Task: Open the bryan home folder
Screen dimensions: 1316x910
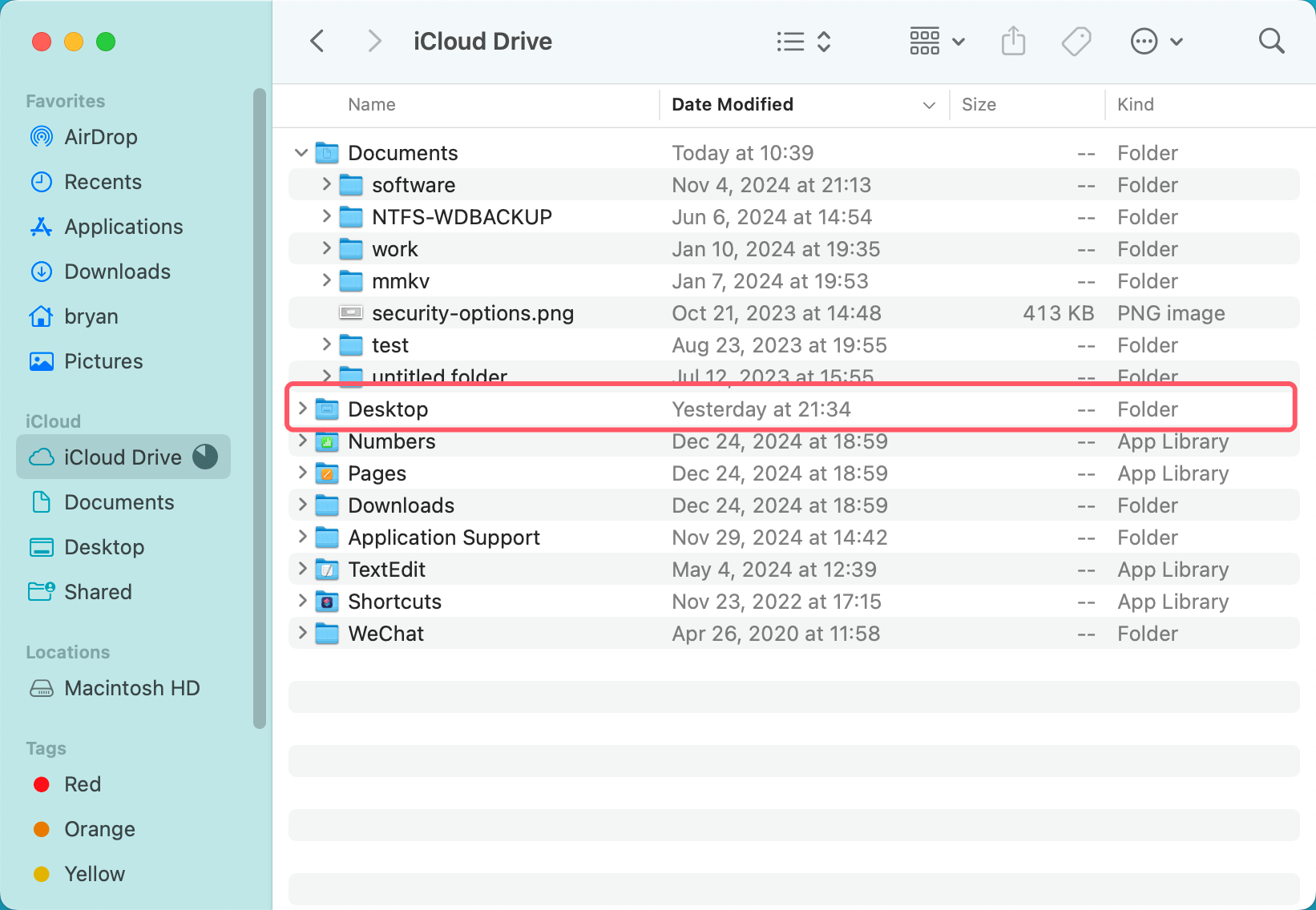Action: coord(91,316)
